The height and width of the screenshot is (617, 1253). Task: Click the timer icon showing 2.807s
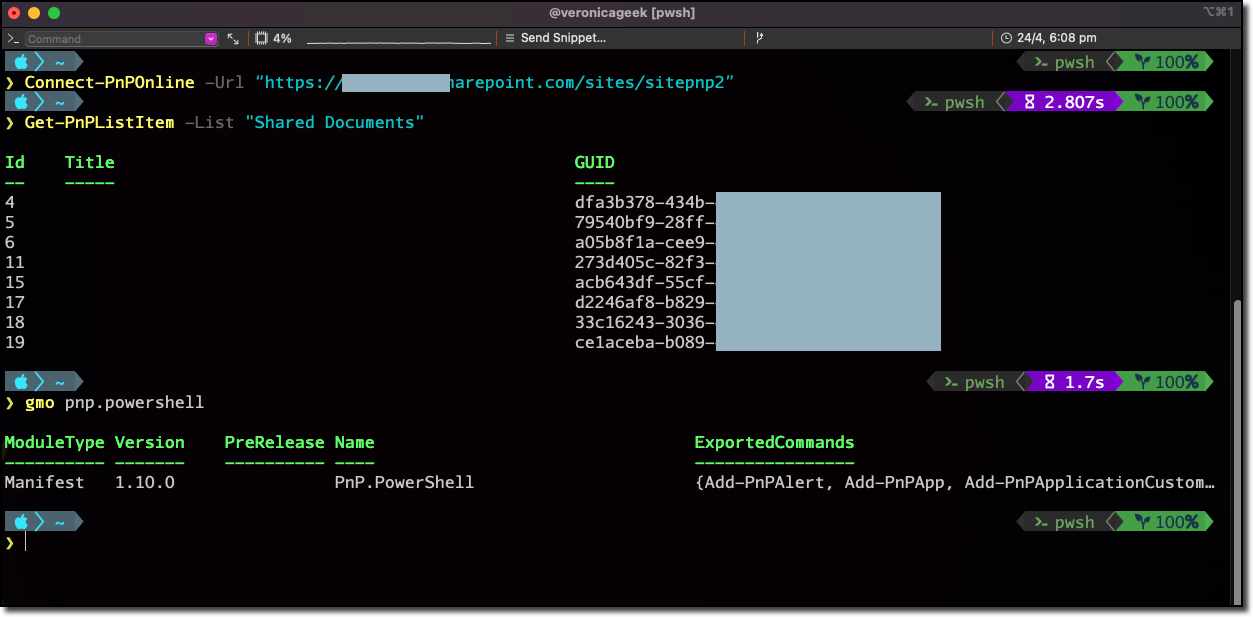(1030, 101)
